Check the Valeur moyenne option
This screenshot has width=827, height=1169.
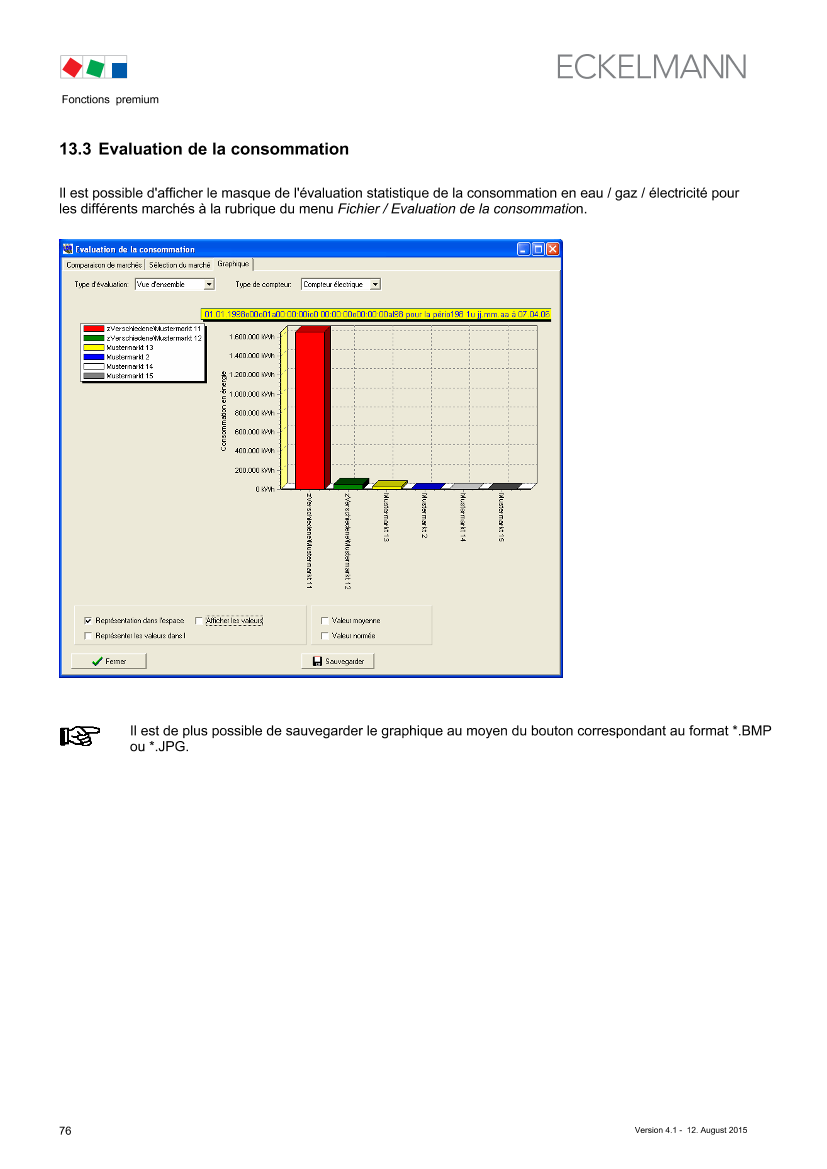324,621
